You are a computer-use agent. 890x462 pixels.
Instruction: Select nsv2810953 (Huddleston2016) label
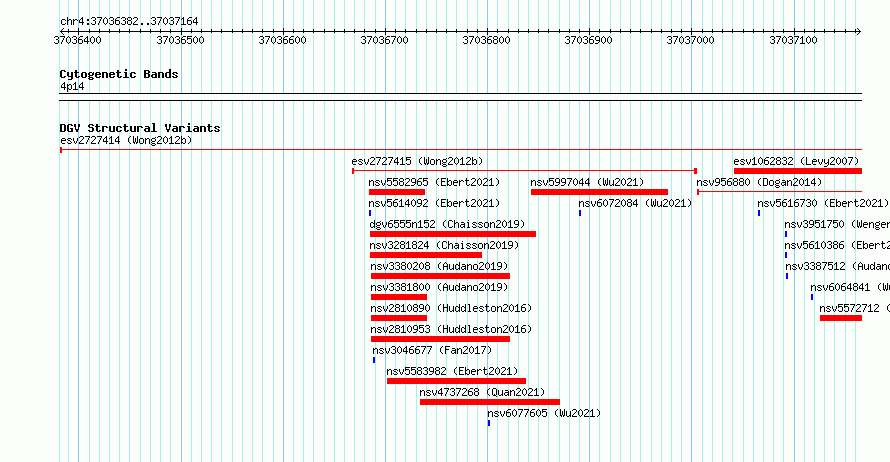[451, 329]
